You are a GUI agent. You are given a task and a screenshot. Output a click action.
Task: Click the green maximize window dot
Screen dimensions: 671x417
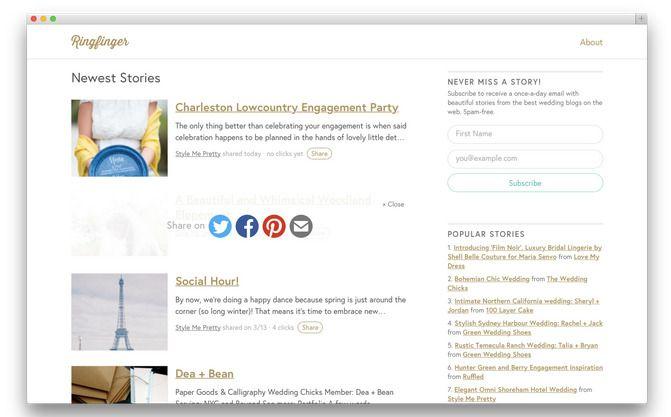point(53,19)
